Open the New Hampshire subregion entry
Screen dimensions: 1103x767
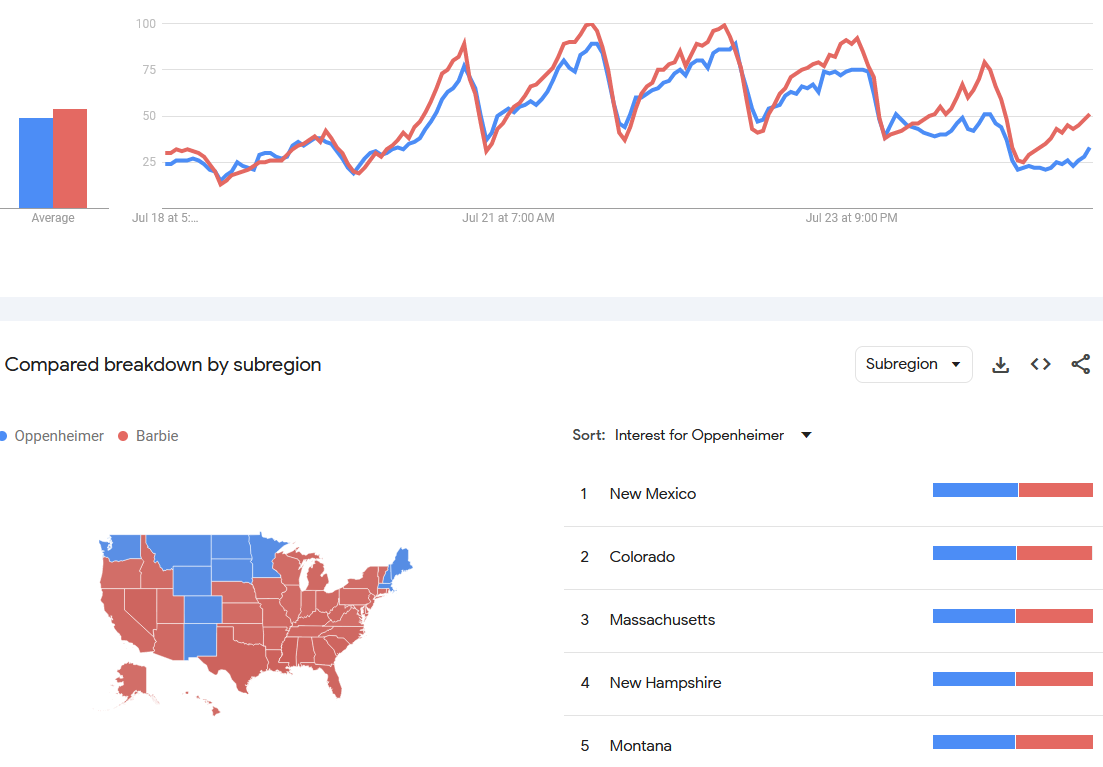click(665, 683)
